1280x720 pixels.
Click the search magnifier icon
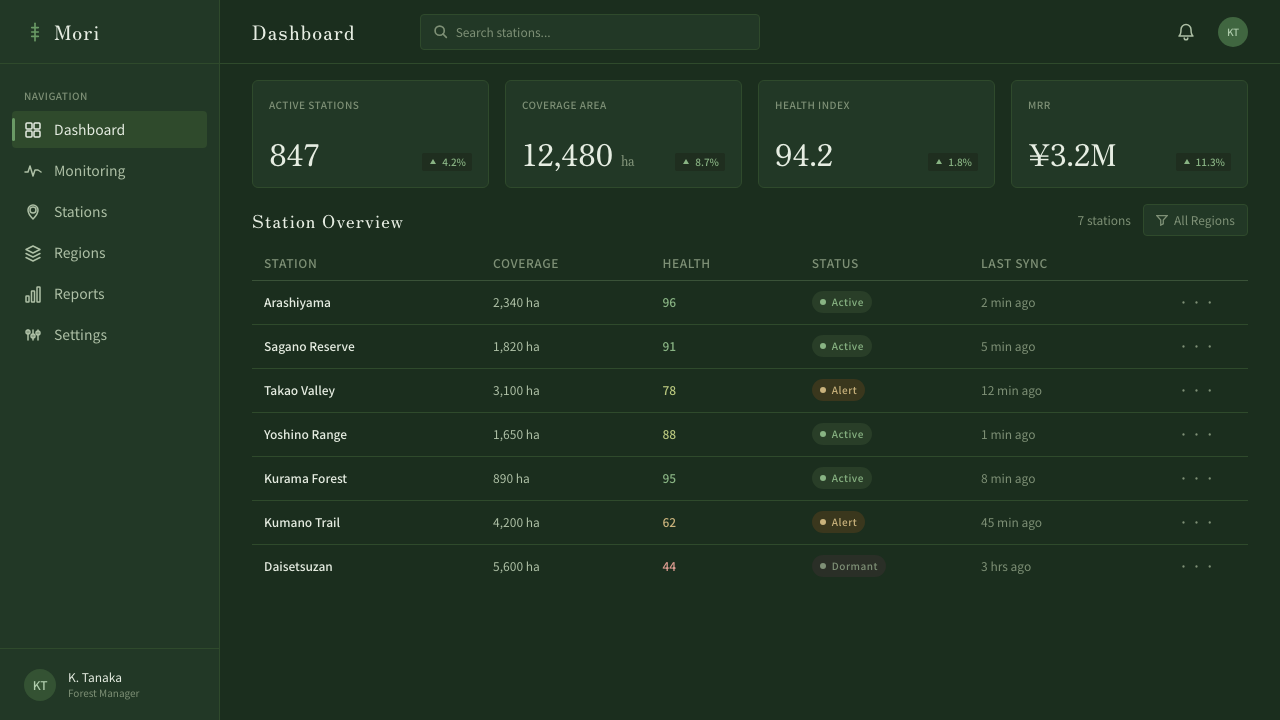click(x=440, y=32)
